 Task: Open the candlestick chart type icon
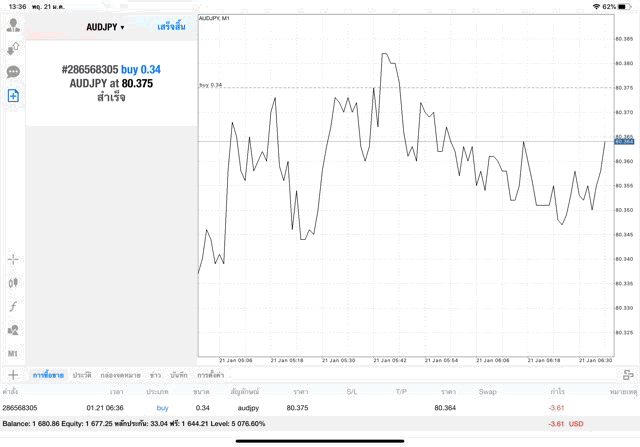pos(13,282)
